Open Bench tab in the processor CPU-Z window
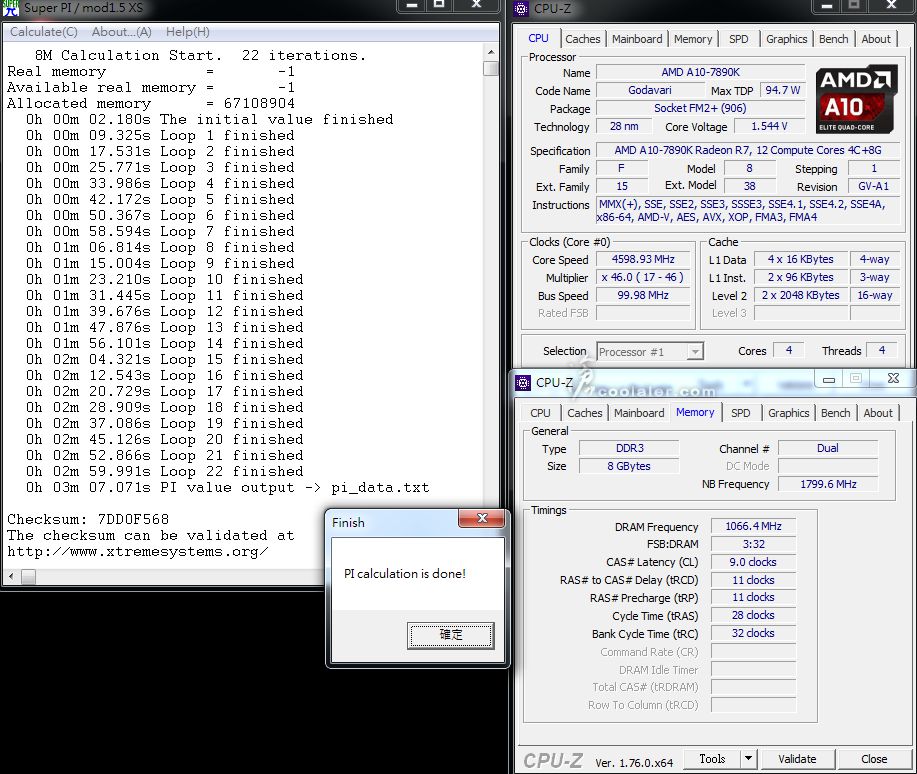917x774 pixels. 834,39
